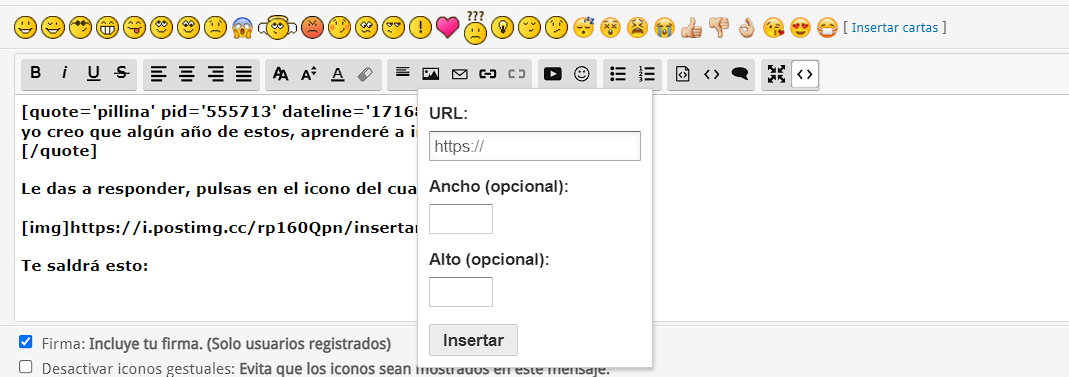Insert PHP code block via document icon
This screenshot has height=377, width=1069.
tap(682, 74)
